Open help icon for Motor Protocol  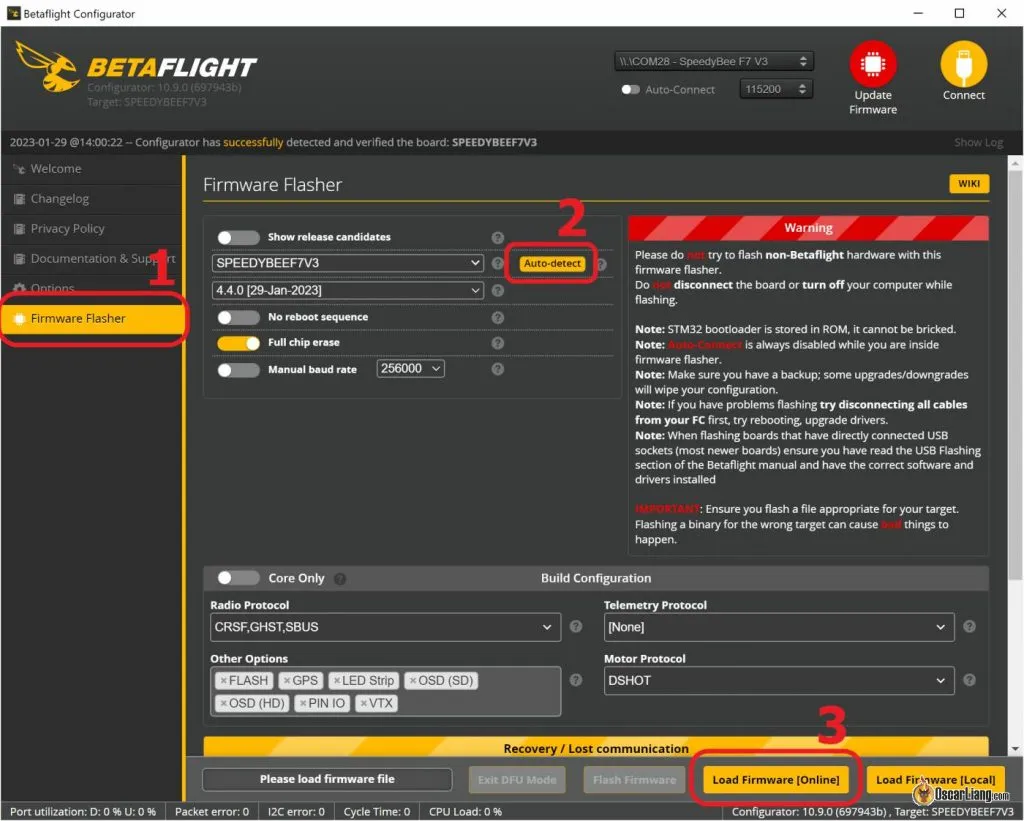[x=969, y=680]
